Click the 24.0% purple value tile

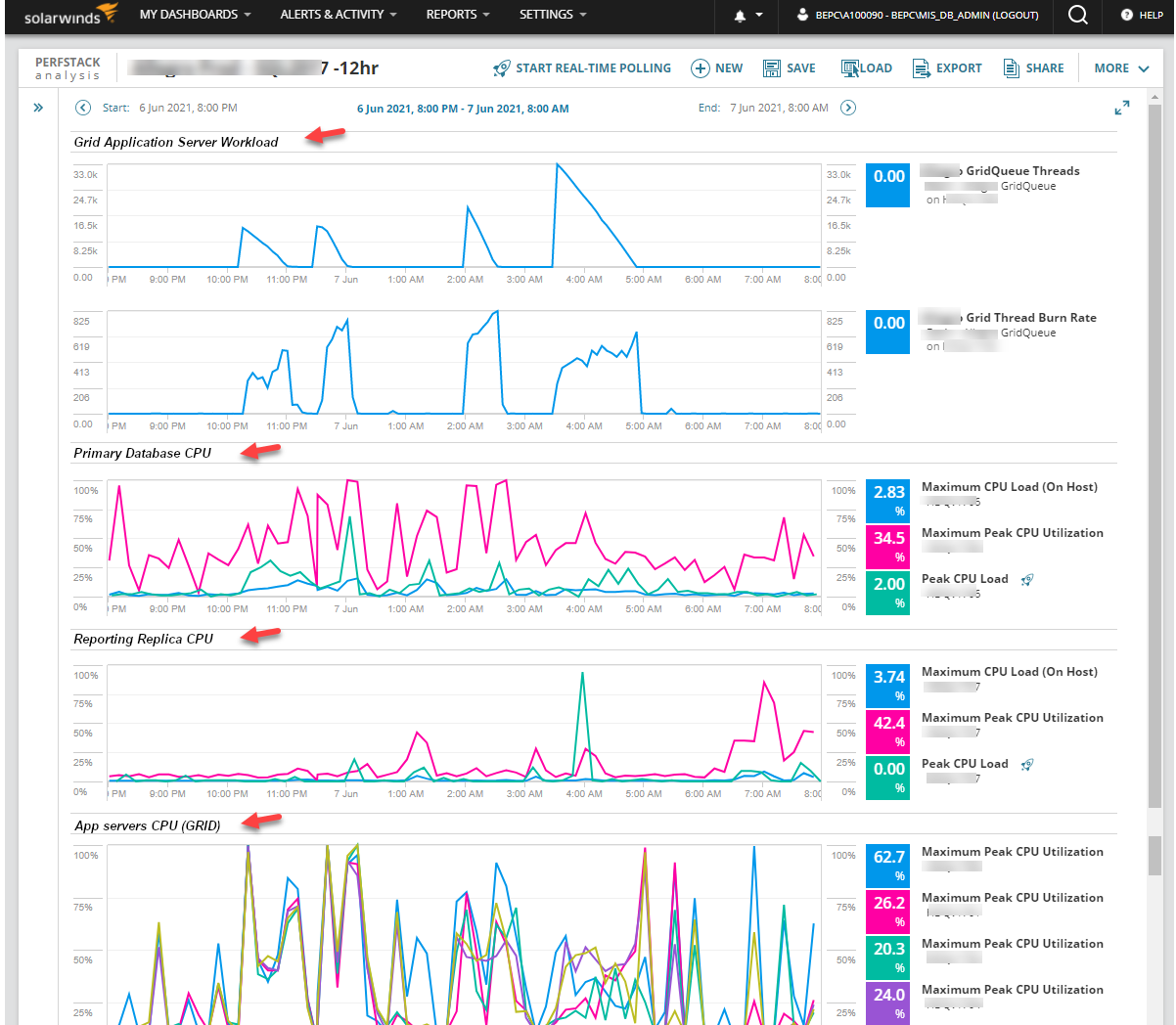click(x=888, y=1003)
